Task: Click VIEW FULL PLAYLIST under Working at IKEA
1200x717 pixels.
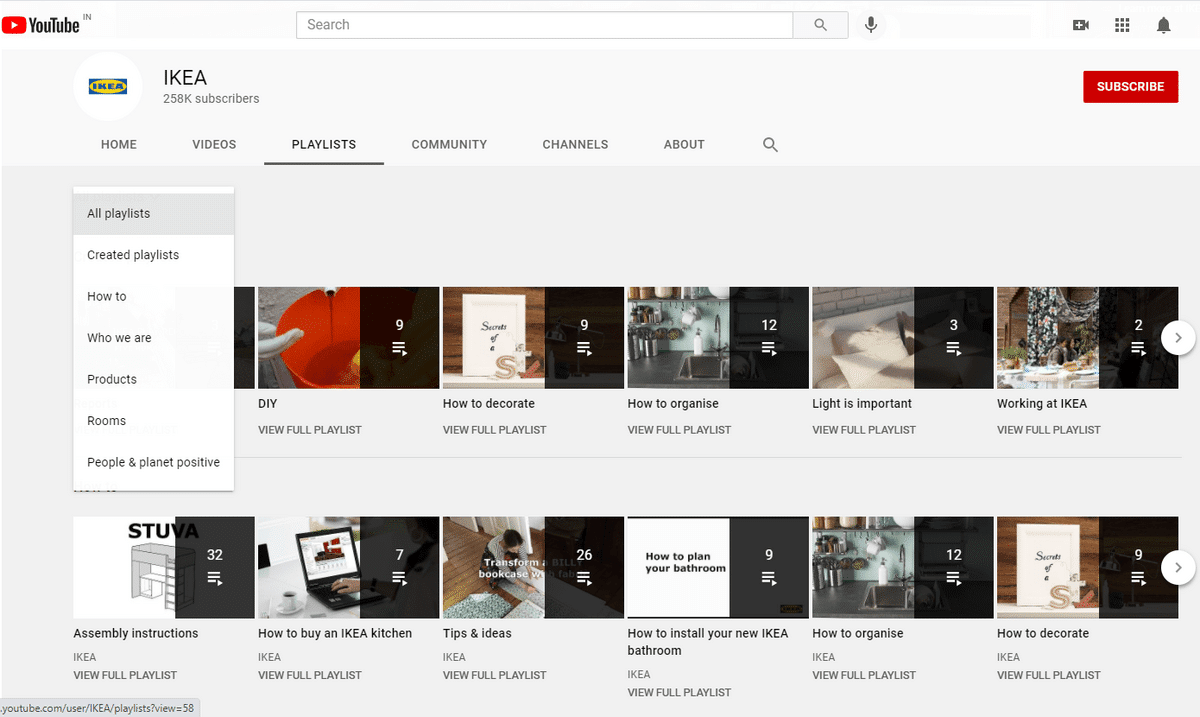Action: point(1049,430)
